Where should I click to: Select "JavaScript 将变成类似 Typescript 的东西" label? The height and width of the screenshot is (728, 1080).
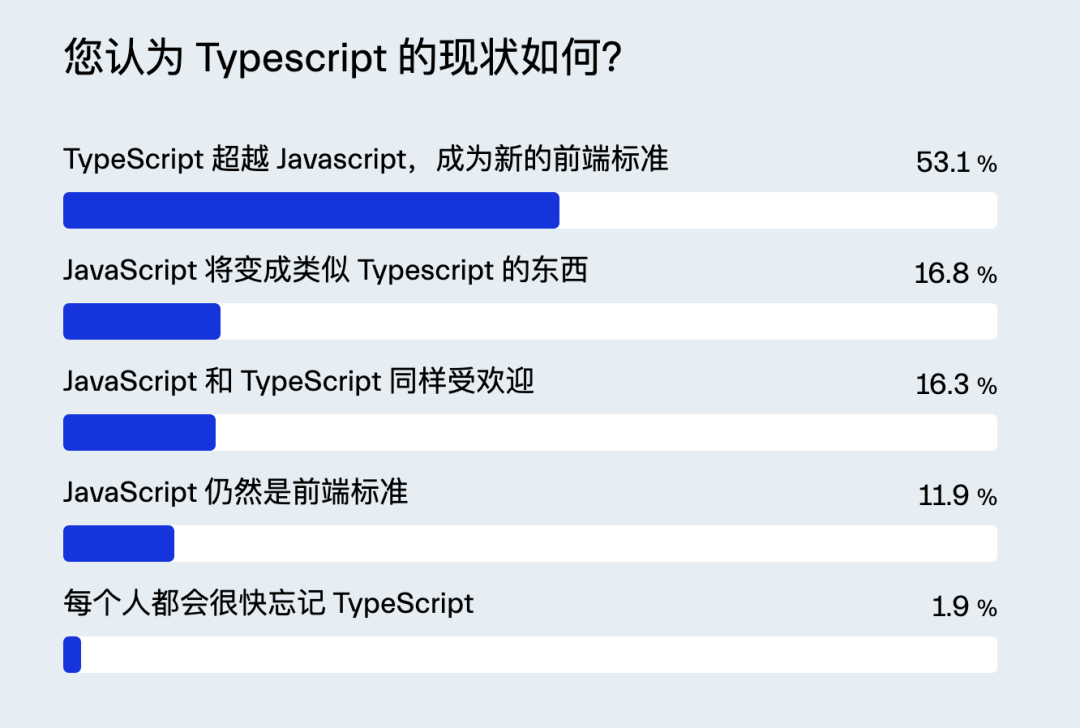click(x=326, y=270)
